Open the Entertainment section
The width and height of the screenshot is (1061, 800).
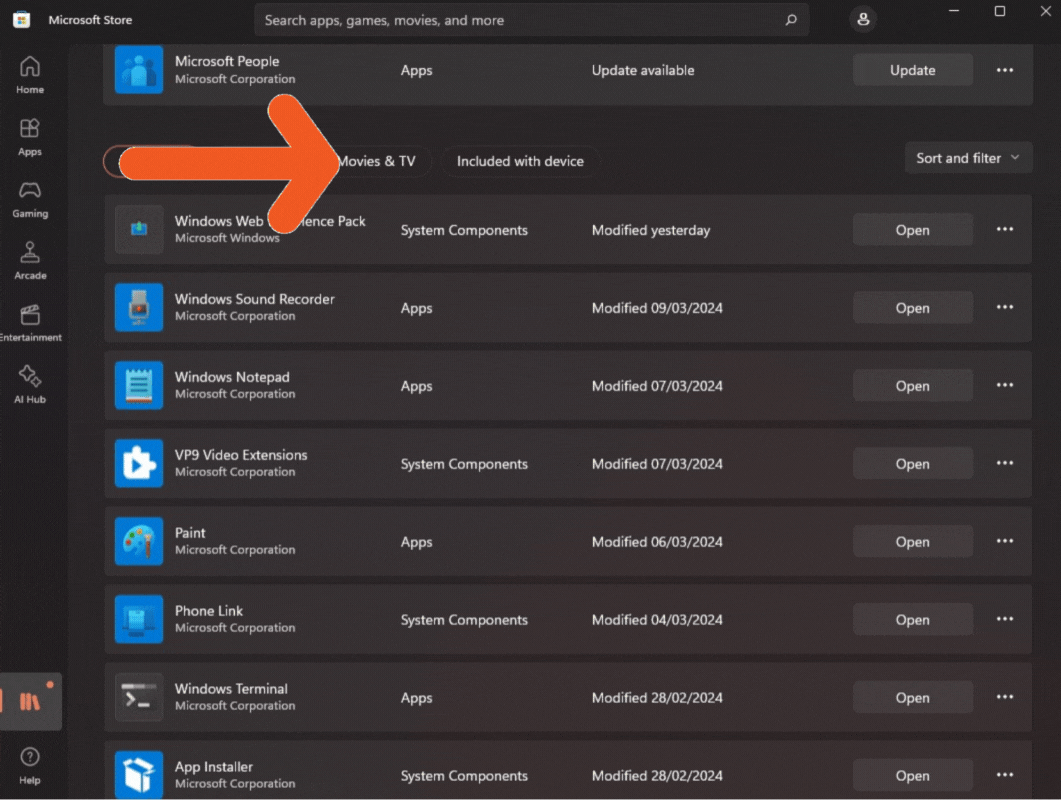tap(30, 323)
